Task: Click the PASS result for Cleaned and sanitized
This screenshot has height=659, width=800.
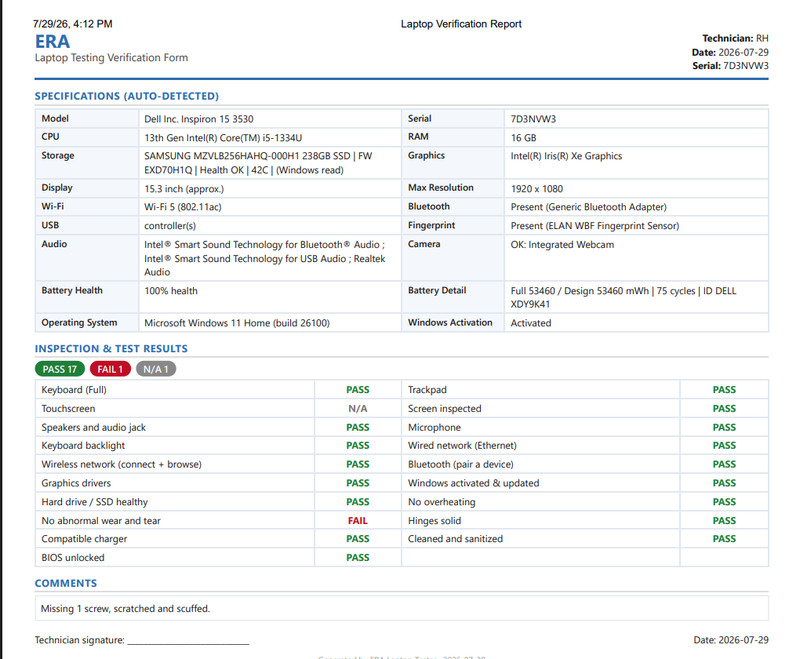Action: click(724, 539)
